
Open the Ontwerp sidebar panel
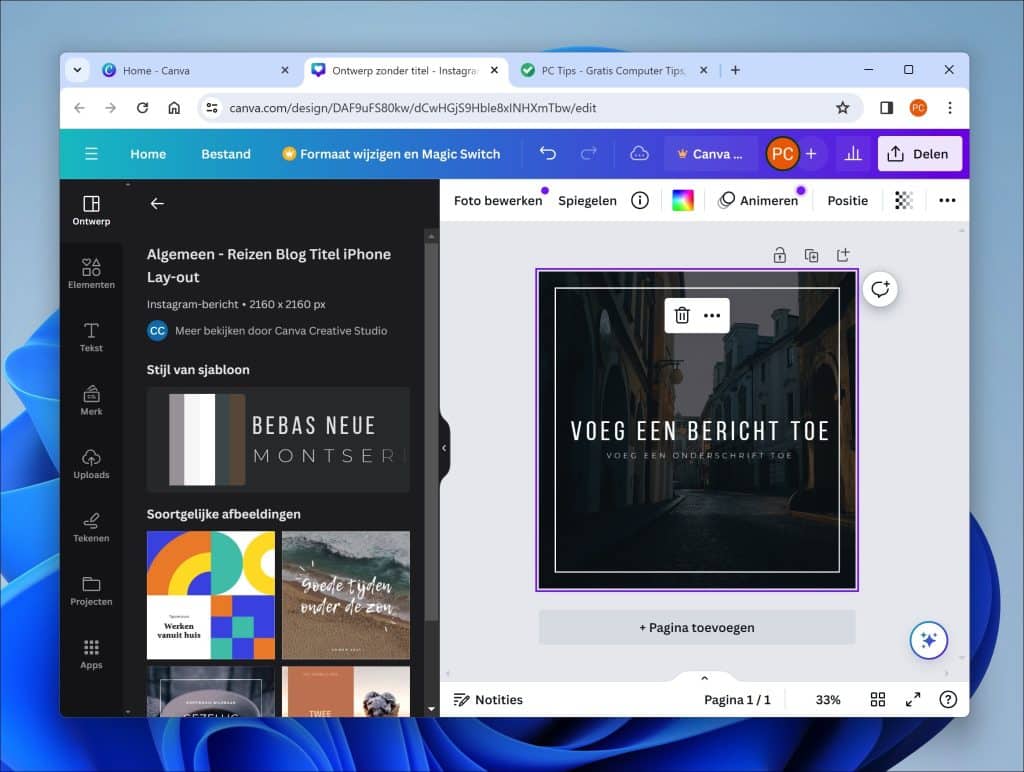(91, 210)
